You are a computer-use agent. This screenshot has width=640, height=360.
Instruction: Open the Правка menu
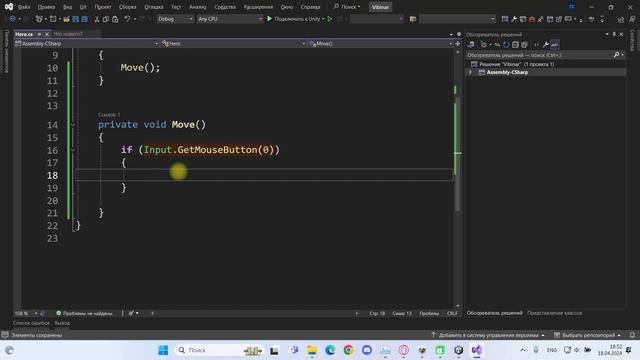coord(46,7)
